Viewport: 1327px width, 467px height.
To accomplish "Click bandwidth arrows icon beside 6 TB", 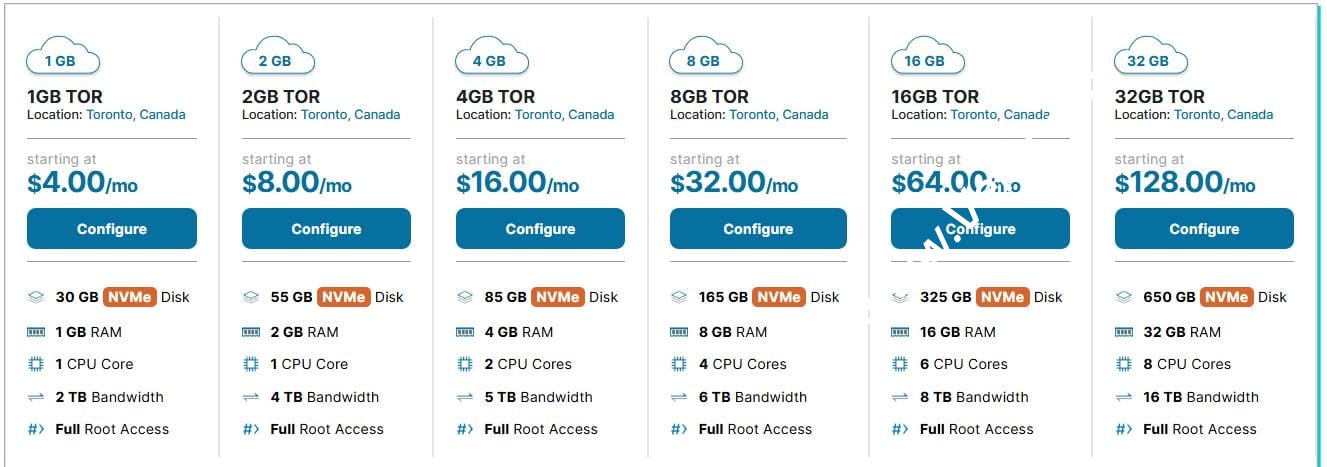I will [x=679, y=397].
